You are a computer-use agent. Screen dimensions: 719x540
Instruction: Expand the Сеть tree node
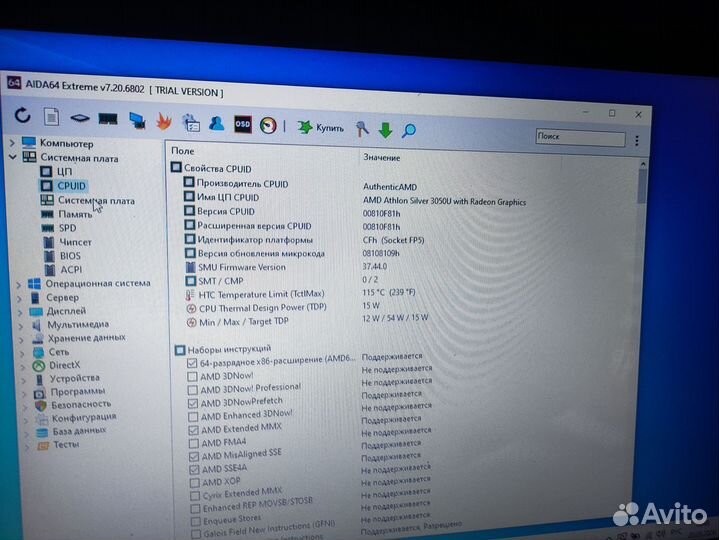[22, 353]
